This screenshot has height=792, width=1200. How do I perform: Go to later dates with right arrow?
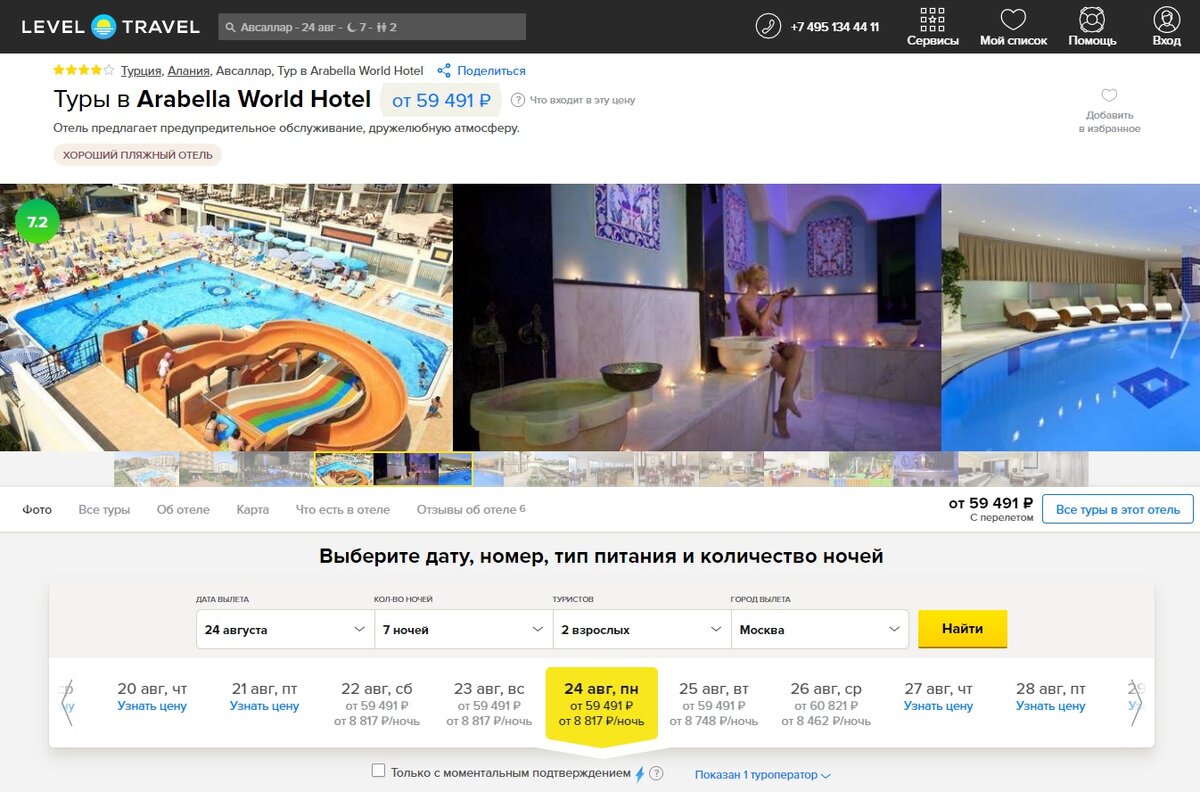1135,704
